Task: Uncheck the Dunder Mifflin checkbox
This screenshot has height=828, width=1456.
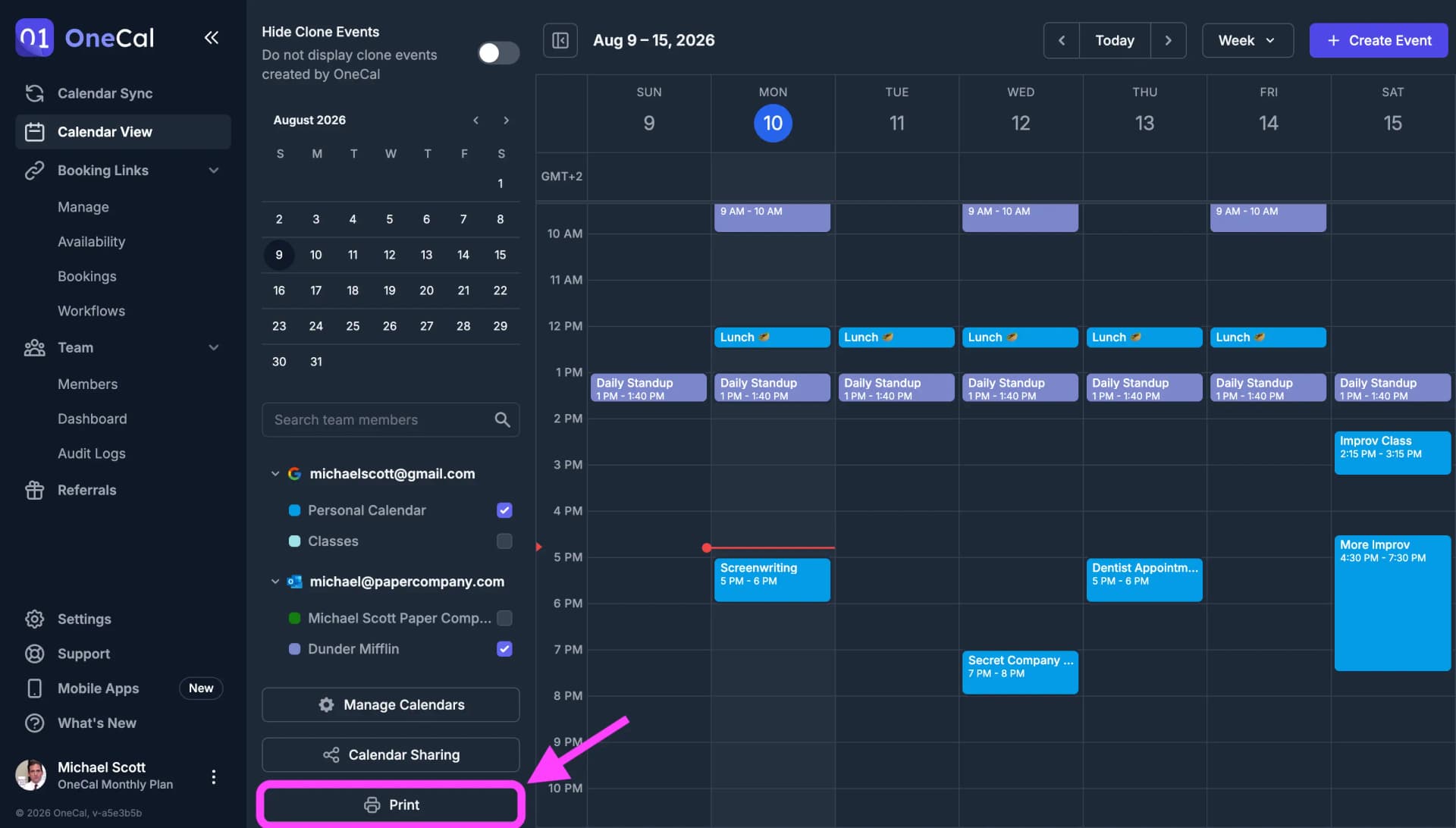Action: pyautogui.click(x=504, y=649)
